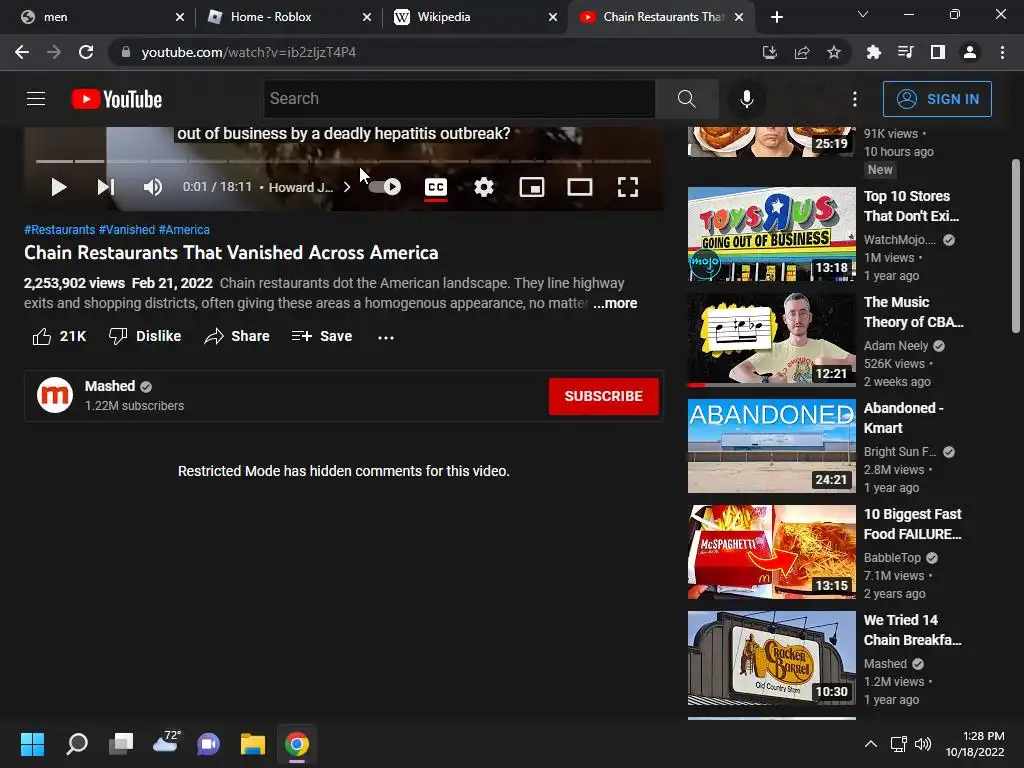Play the video with the play button
This screenshot has height=768, width=1024.
tap(59, 187)
